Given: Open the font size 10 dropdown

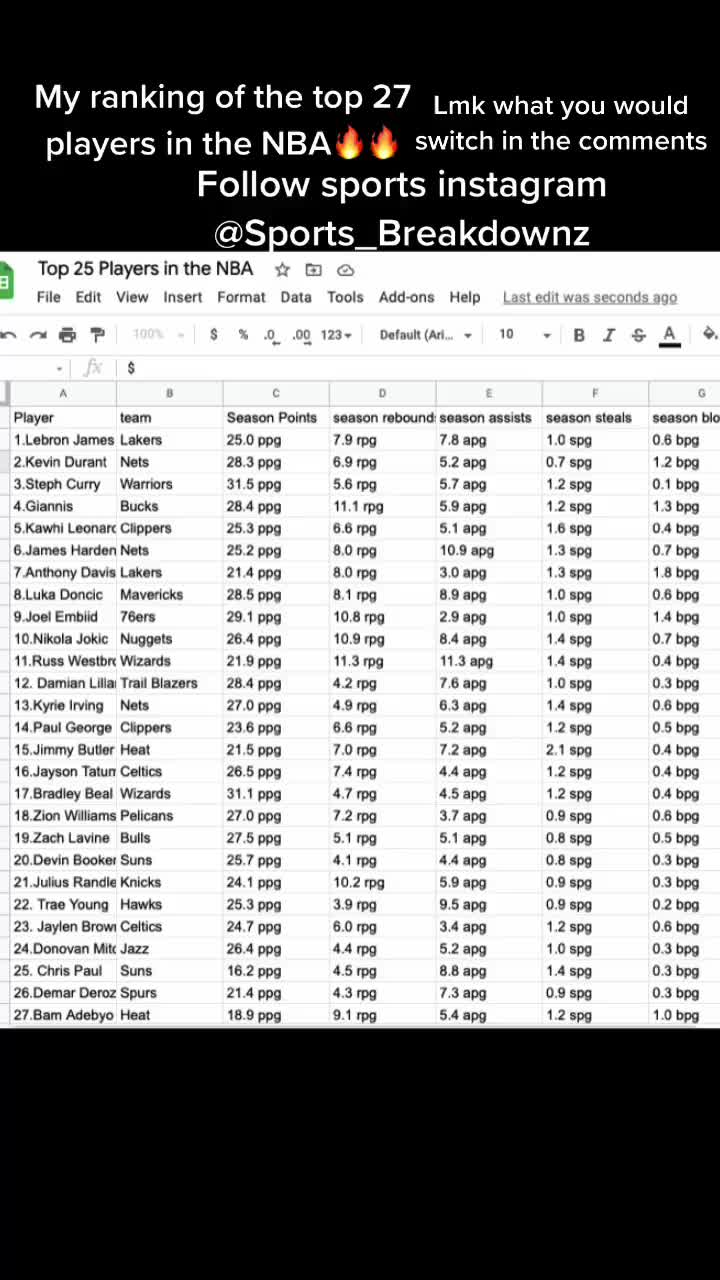Looking at the screenshot, I should click(524, 335).
